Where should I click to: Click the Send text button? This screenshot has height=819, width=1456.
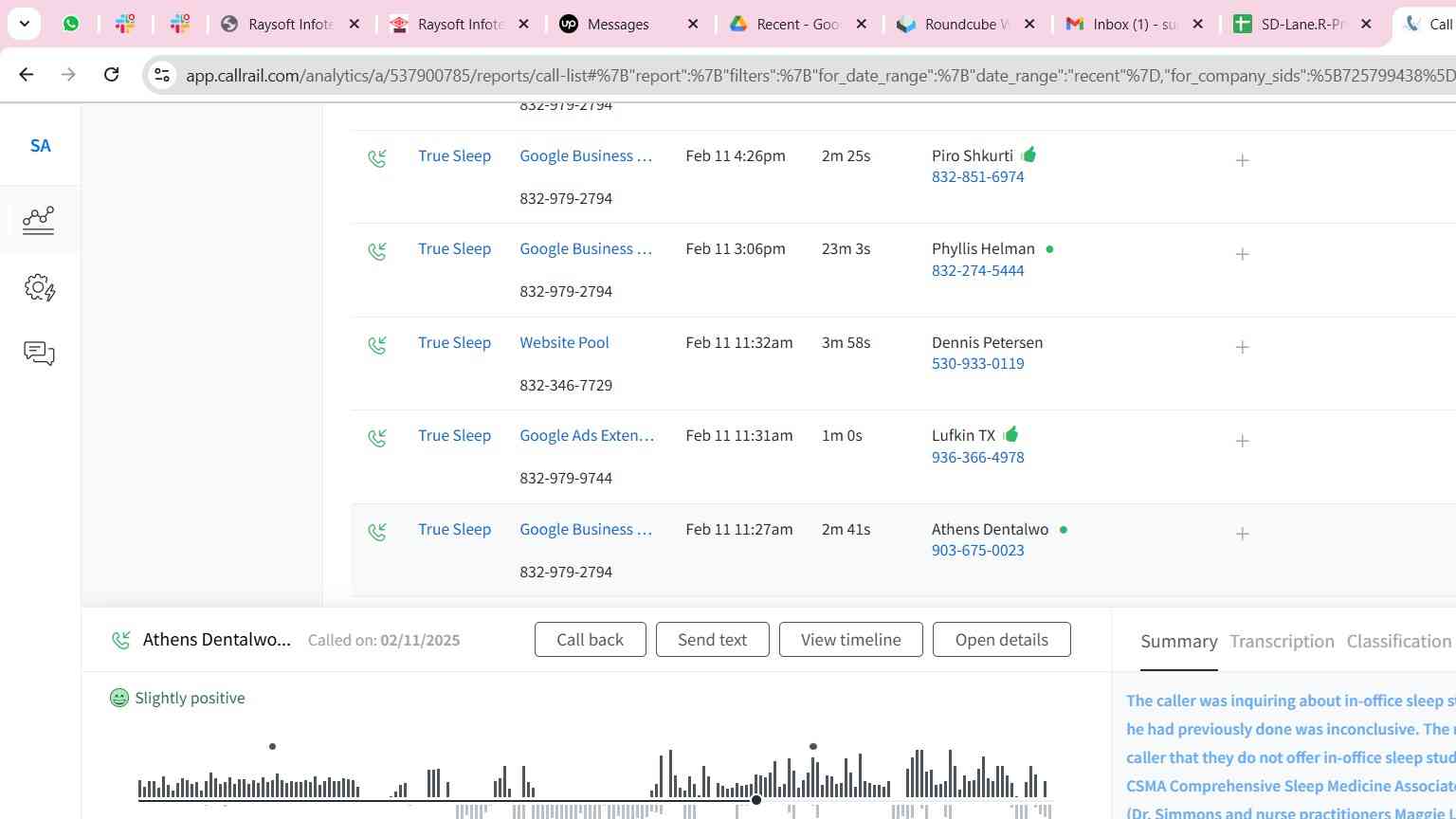pos(712,640)
